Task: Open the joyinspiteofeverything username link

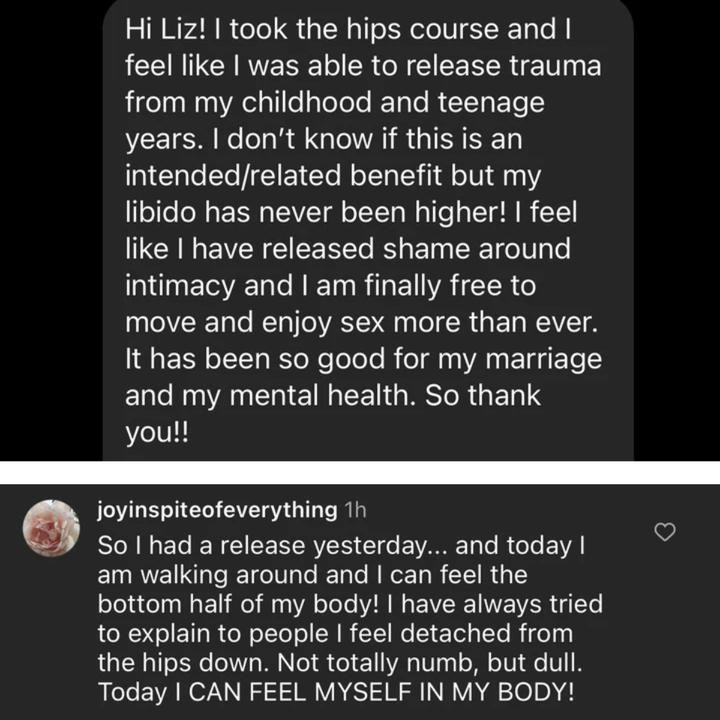Action: click(217, 510)
